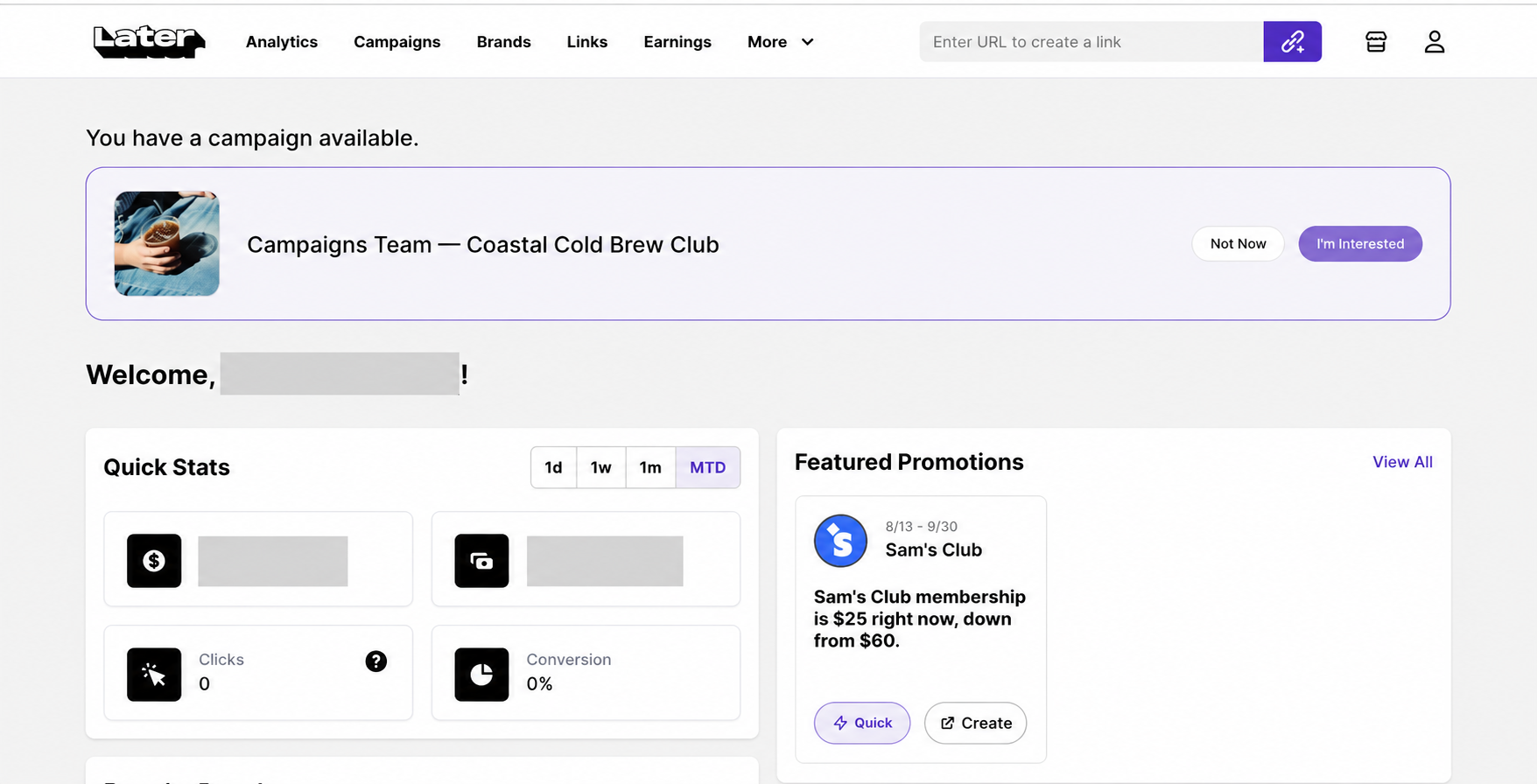Click the Sam's Club promotion description text
Screen dimensions: 1537x784
[x=919, y=619]
